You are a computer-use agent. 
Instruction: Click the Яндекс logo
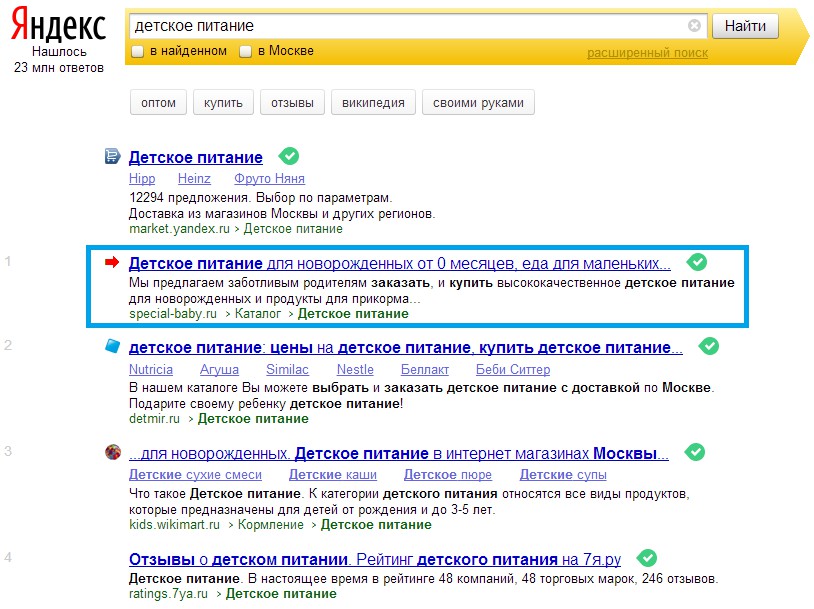pyautogui.click(x=58, y=24)
